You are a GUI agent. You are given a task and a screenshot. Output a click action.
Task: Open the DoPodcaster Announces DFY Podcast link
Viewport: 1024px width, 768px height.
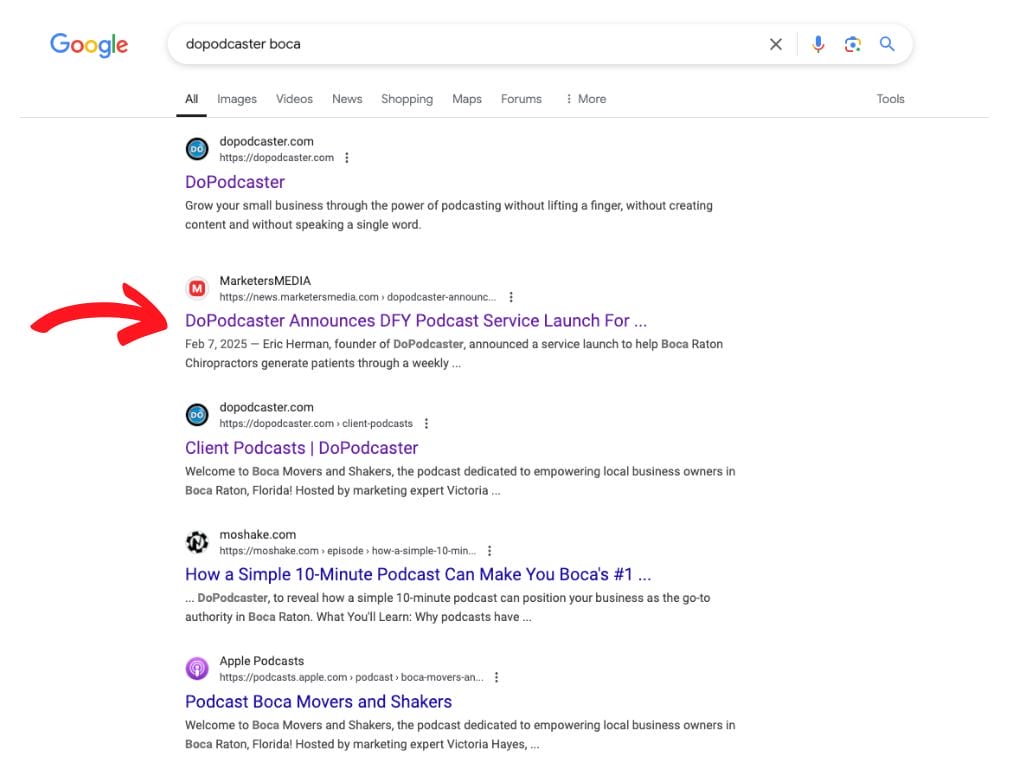point(415,321)
